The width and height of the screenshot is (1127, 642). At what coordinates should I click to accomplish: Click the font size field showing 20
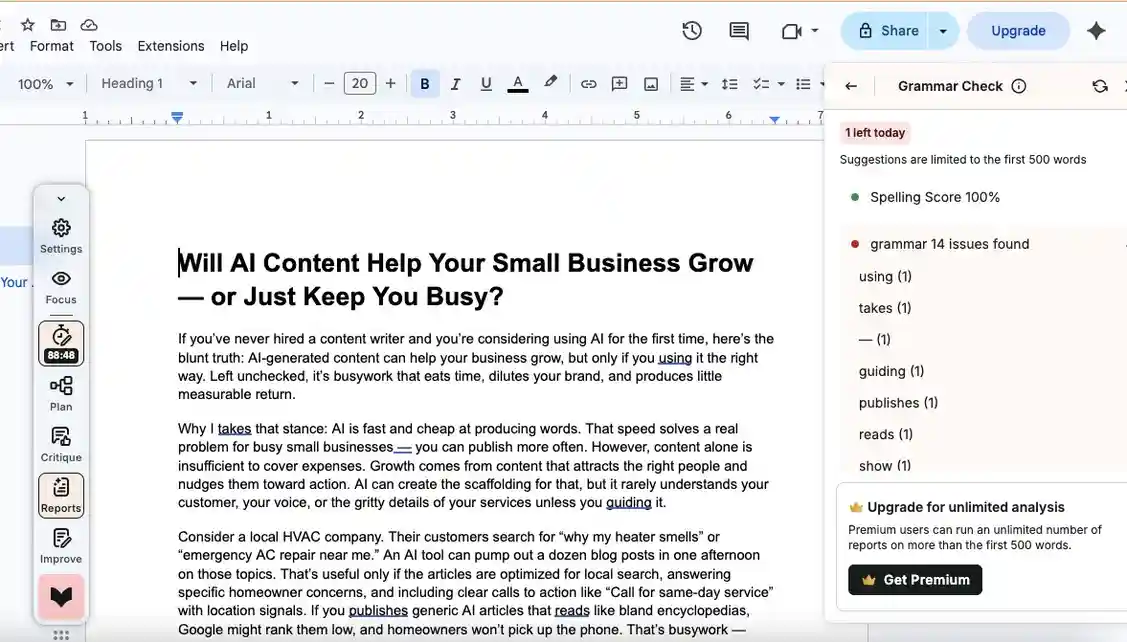click(x=360, y=83)
